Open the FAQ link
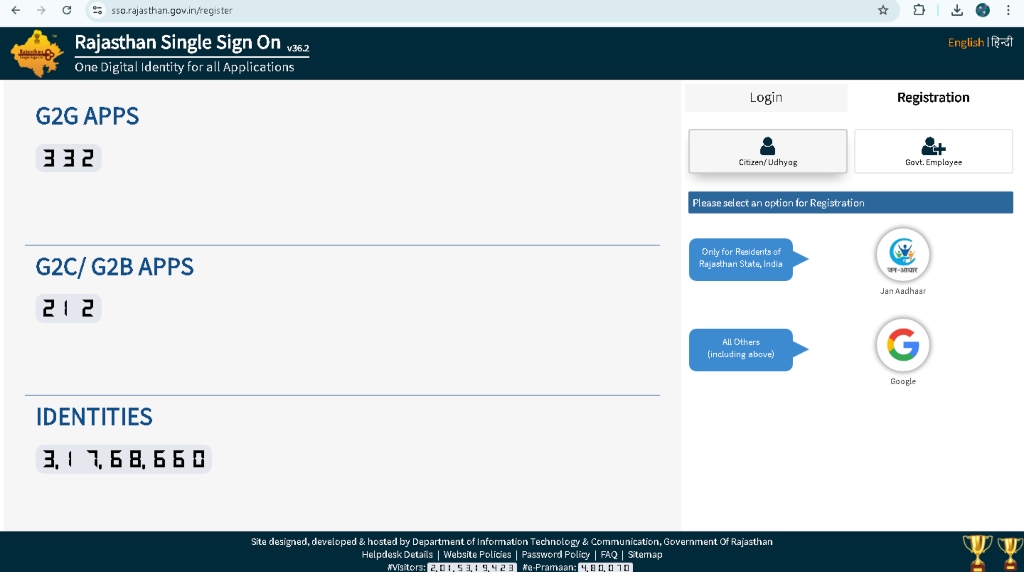The image size is (1024, 572). [x=609, y=554]
